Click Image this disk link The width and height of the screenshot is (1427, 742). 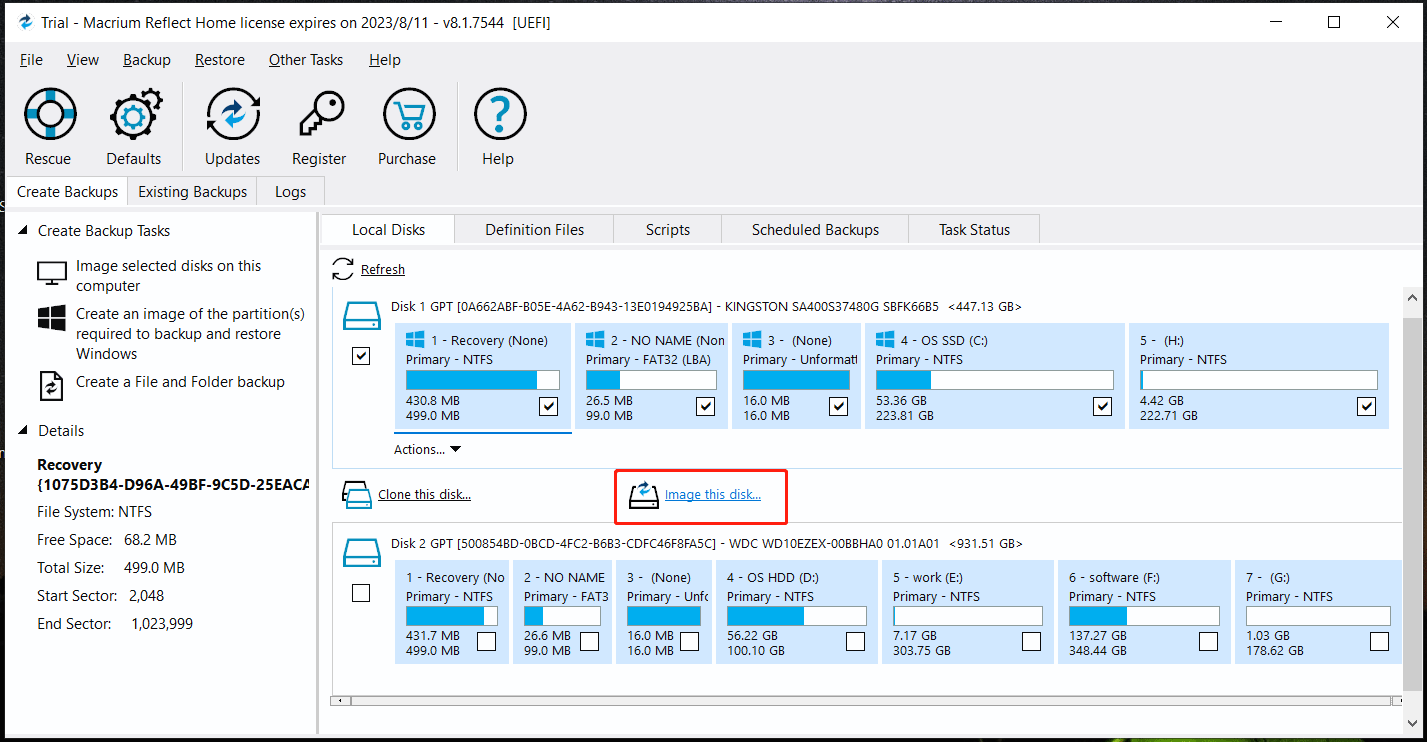[x=713, y=495]
